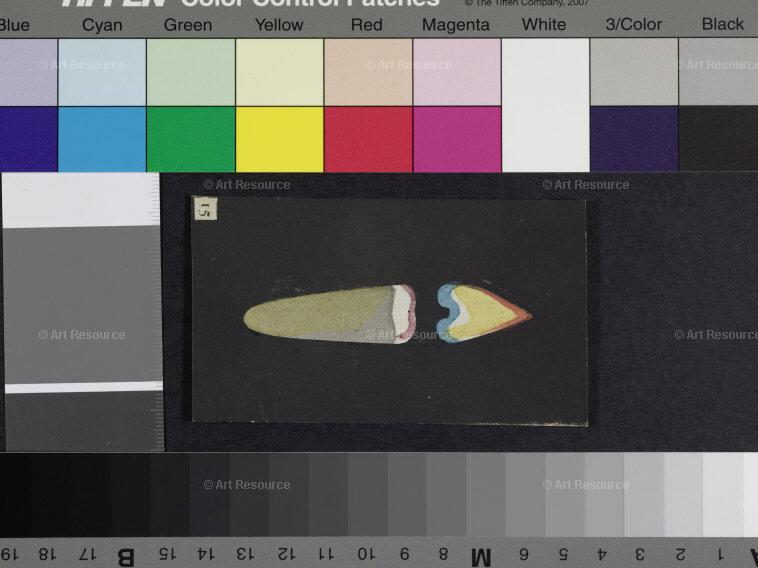Click the grayscale number '10'
The image size is (758, 568).
365,553
